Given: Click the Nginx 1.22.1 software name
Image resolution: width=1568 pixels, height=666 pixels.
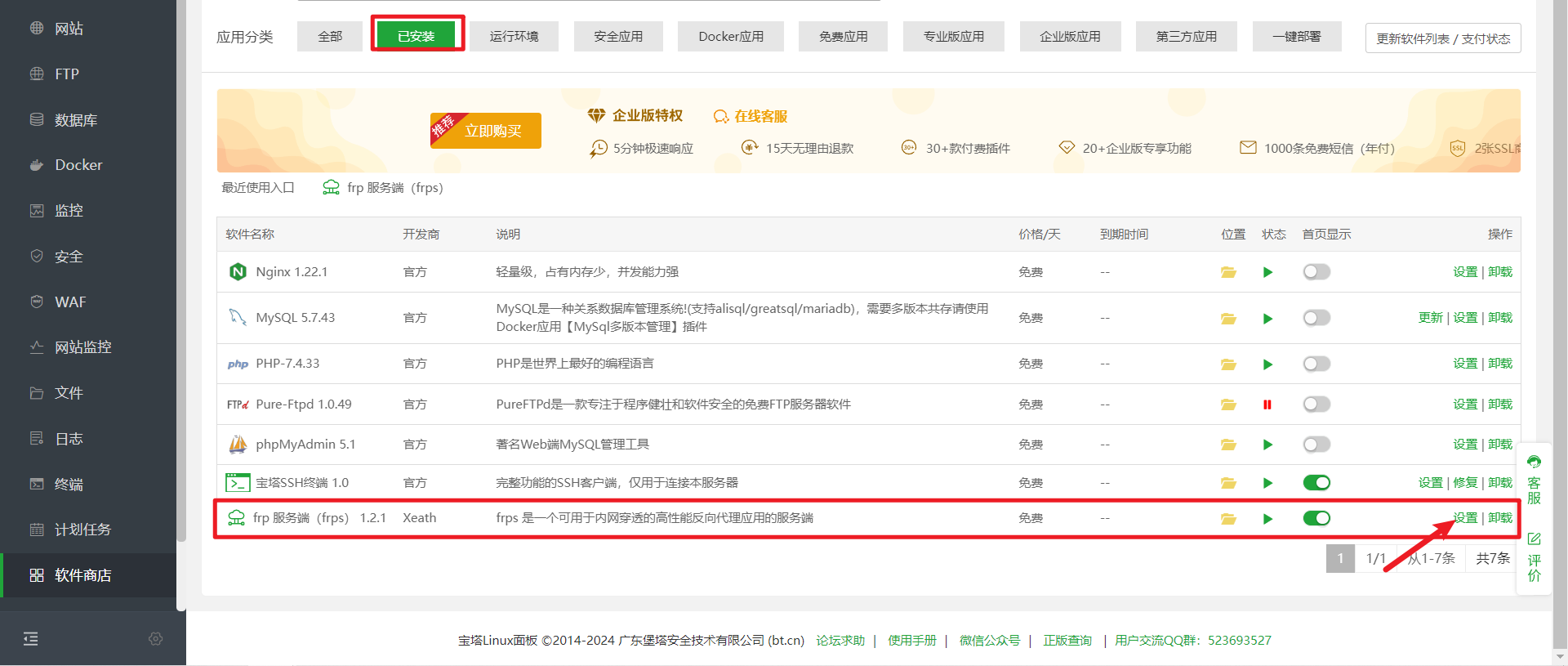Looking at the screenshot, I should [292, 272].
